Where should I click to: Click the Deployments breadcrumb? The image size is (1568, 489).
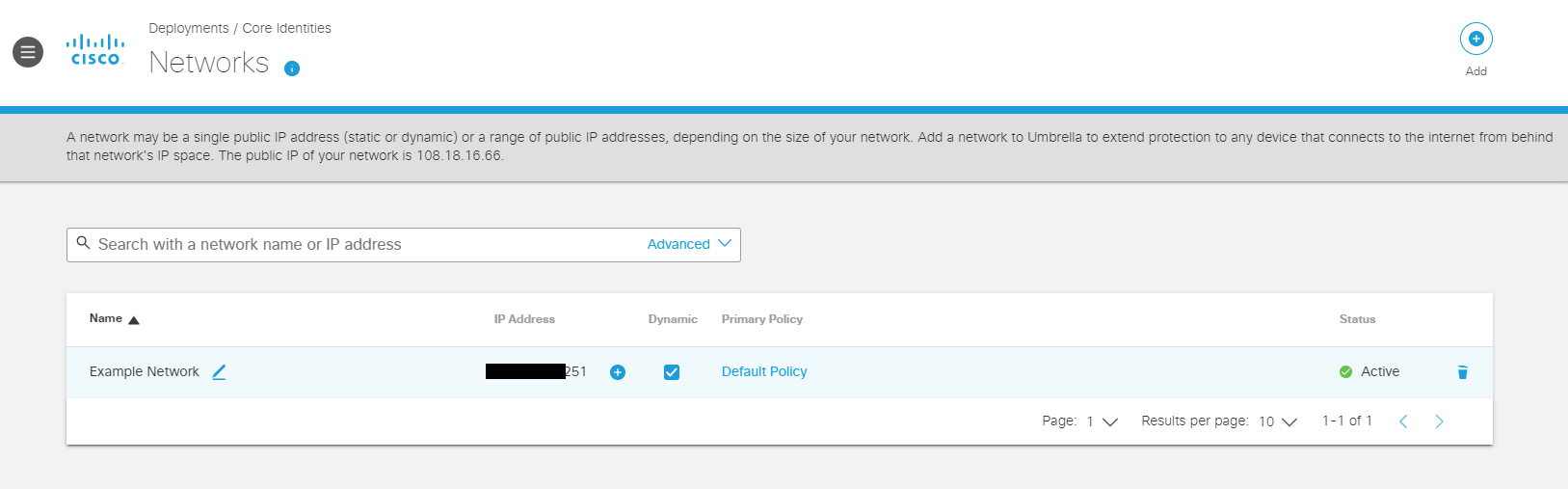pos(189,28)
